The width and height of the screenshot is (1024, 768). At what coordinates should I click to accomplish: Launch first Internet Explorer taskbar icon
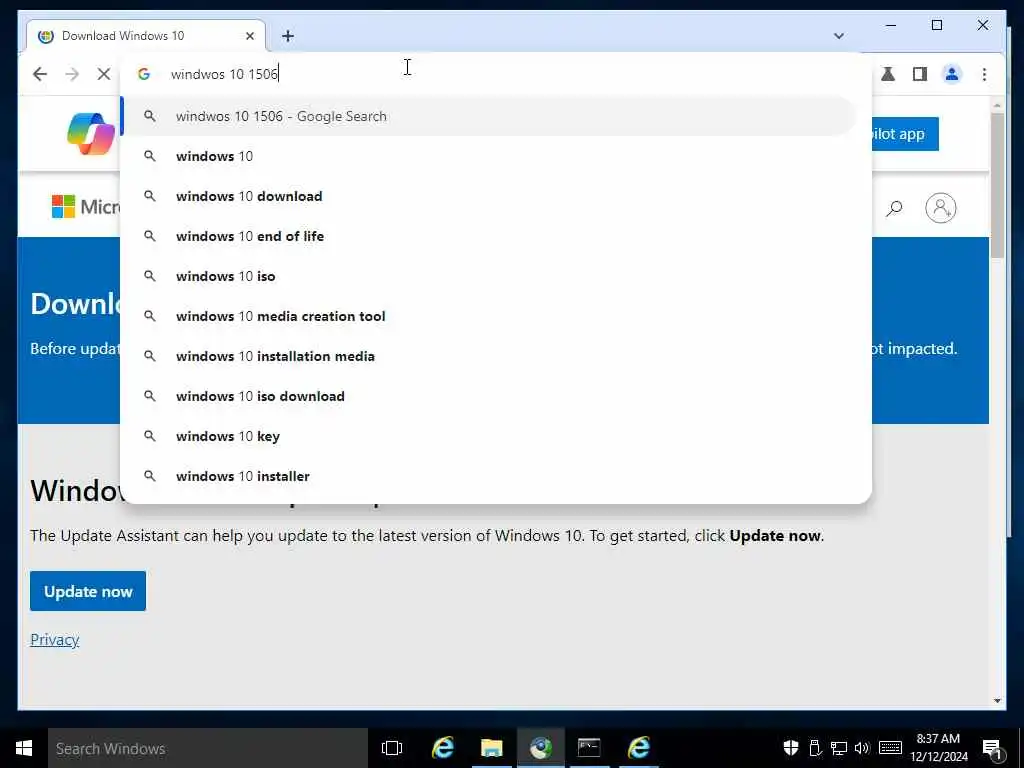(x=442, y=748)
